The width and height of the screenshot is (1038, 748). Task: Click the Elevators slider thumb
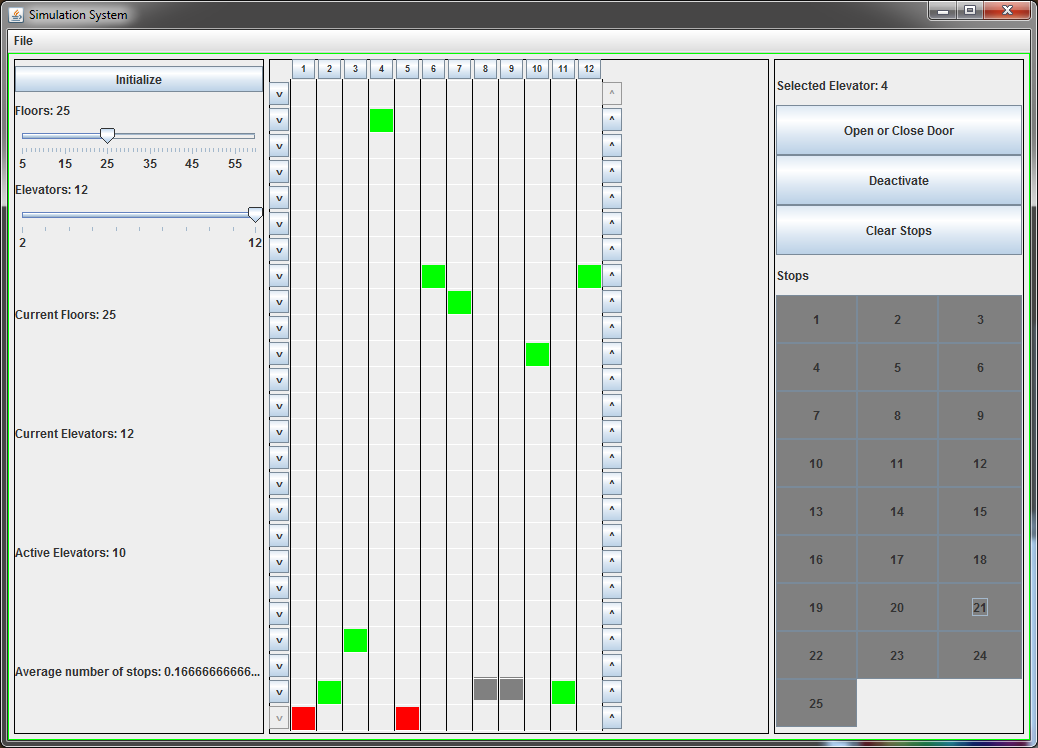pyautogui.click(x=255, y=214)
